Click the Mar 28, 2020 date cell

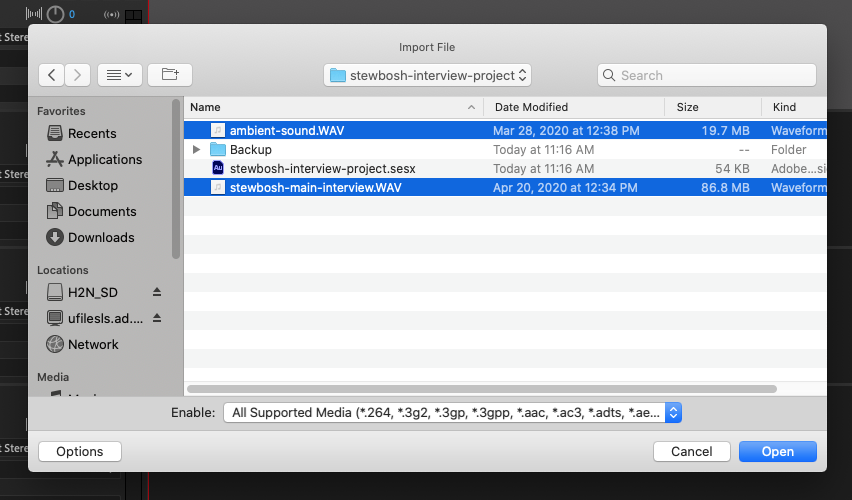click(x=566, y=130)
